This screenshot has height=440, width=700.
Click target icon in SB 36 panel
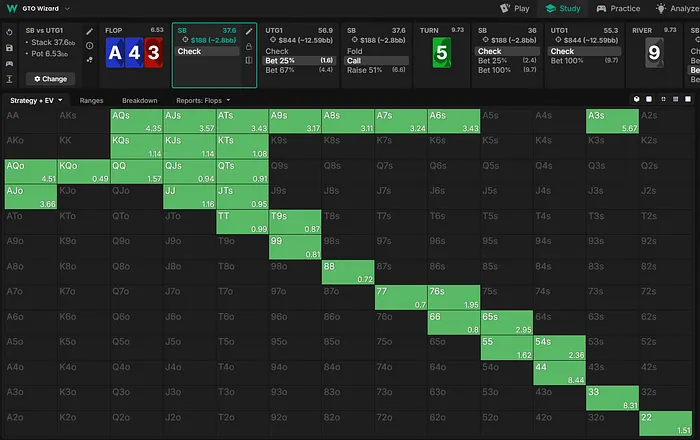coord(486,40)
